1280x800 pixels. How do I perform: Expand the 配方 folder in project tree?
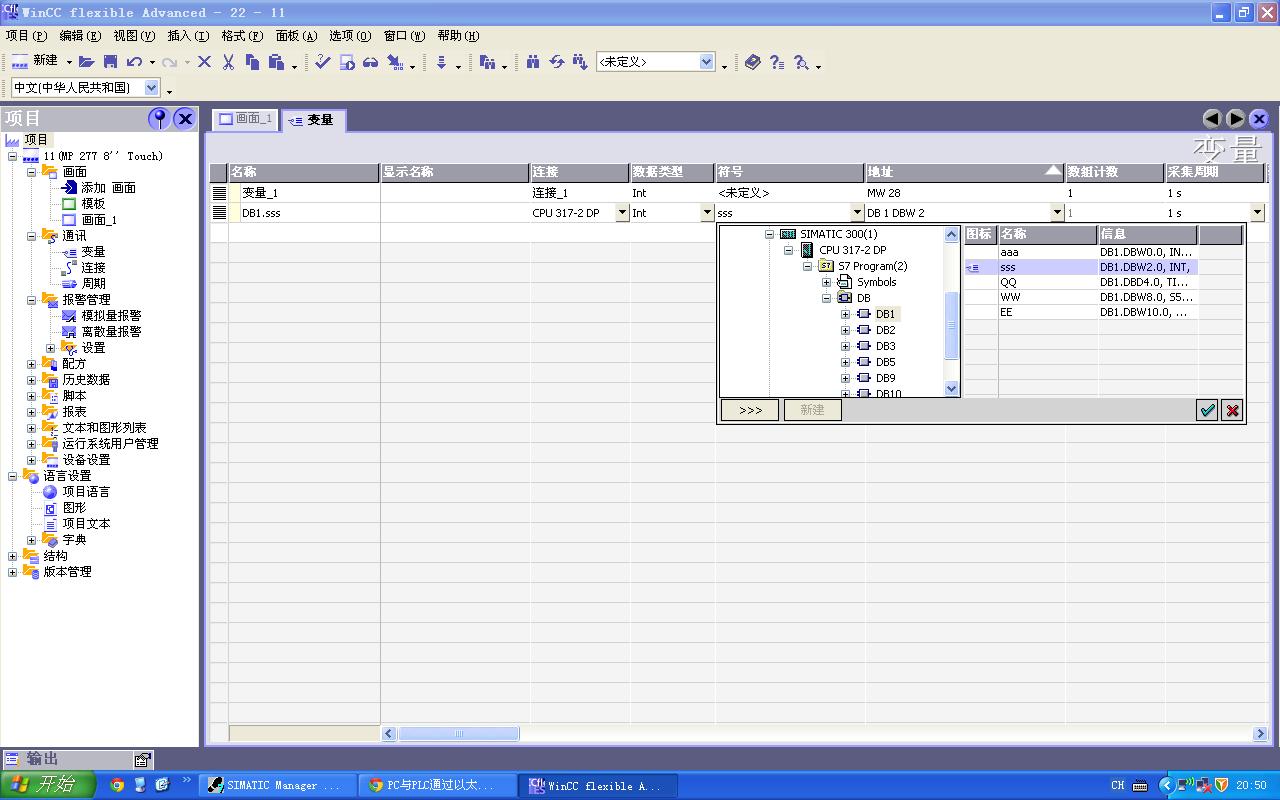(x=32, y=364)
